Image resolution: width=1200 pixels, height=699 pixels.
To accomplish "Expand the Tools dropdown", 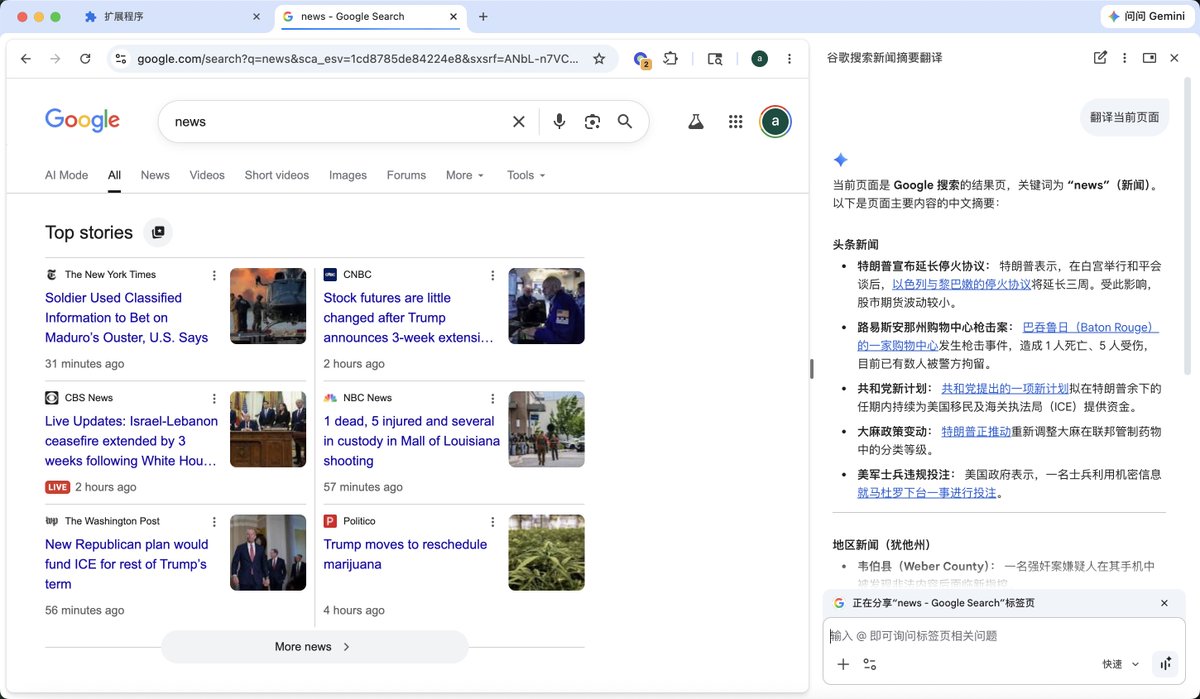I will (x=526, y=175).
